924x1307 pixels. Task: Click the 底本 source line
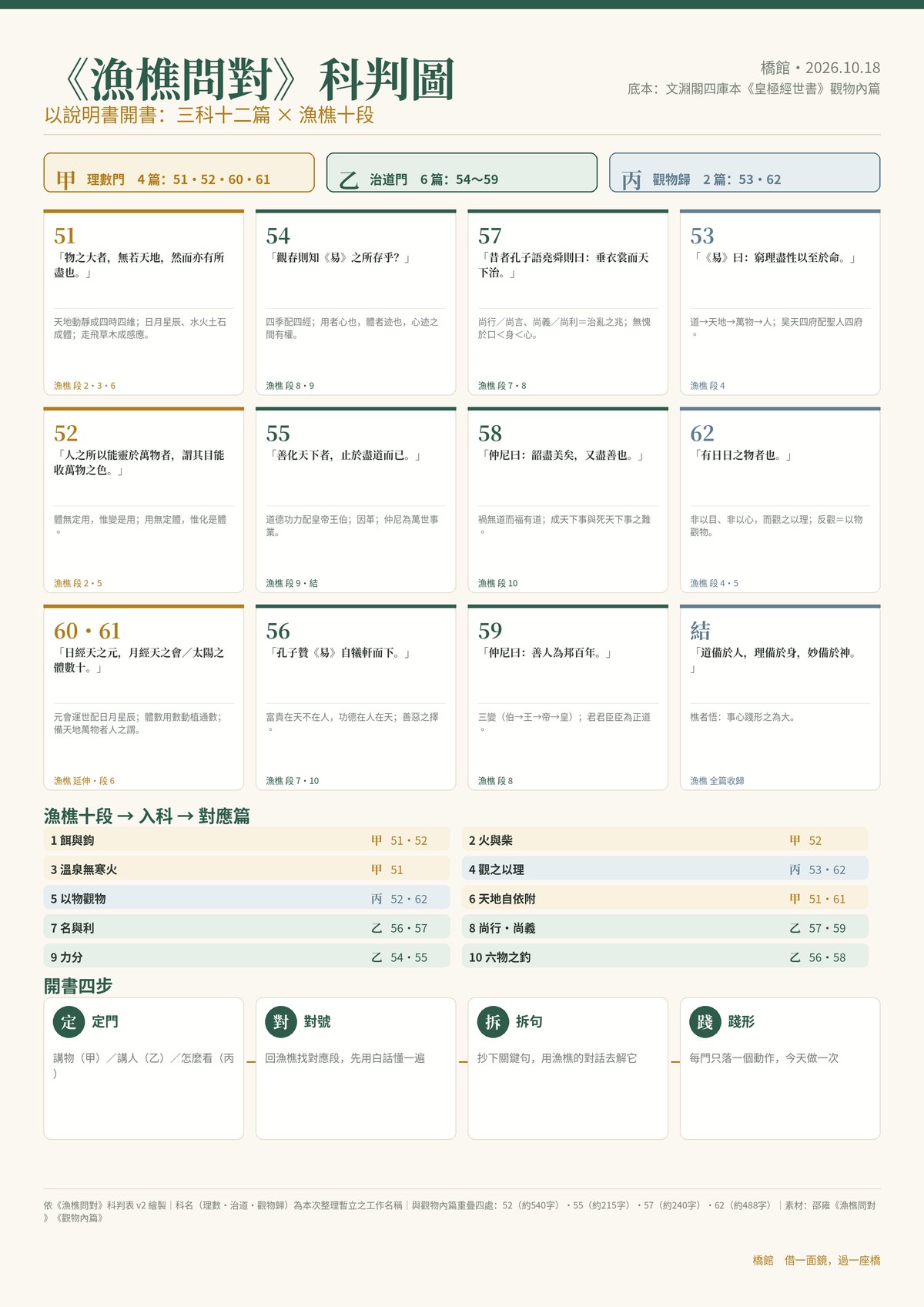coord(754,89)
